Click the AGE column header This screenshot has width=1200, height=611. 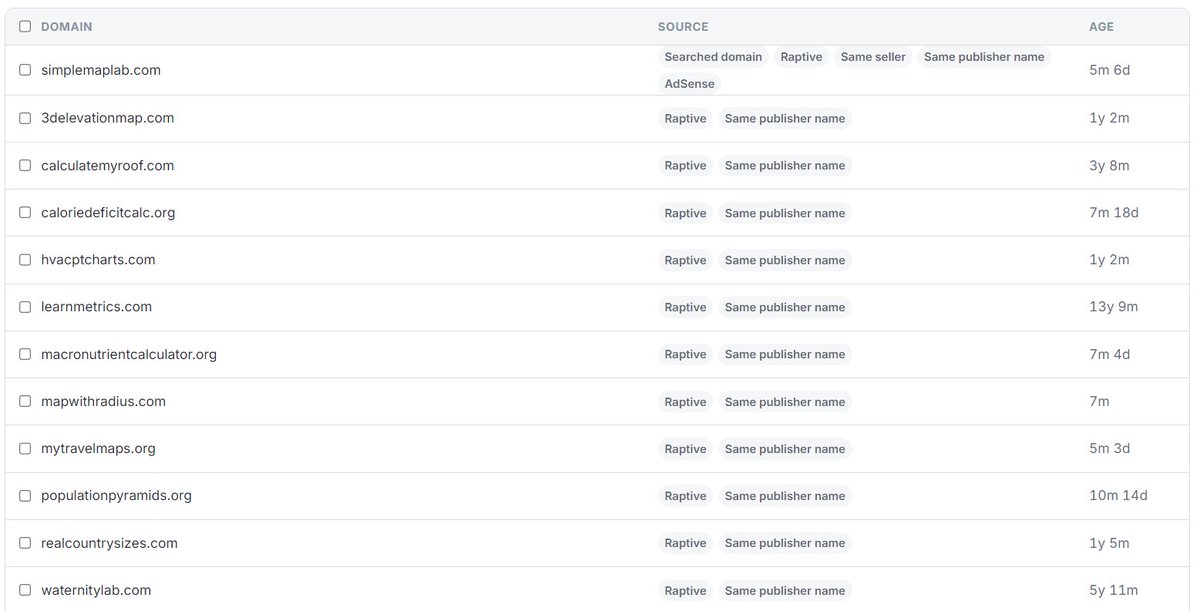1101,27
